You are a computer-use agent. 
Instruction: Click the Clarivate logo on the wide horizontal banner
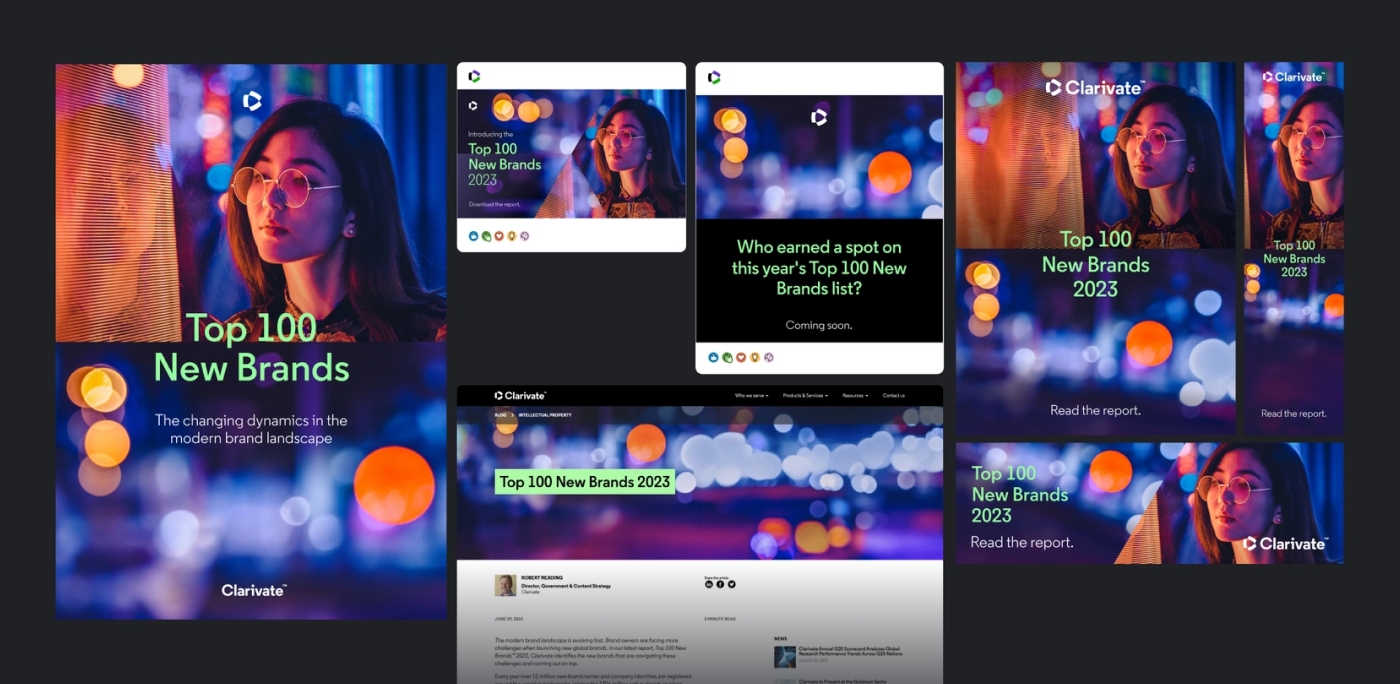pos(1285,543)
